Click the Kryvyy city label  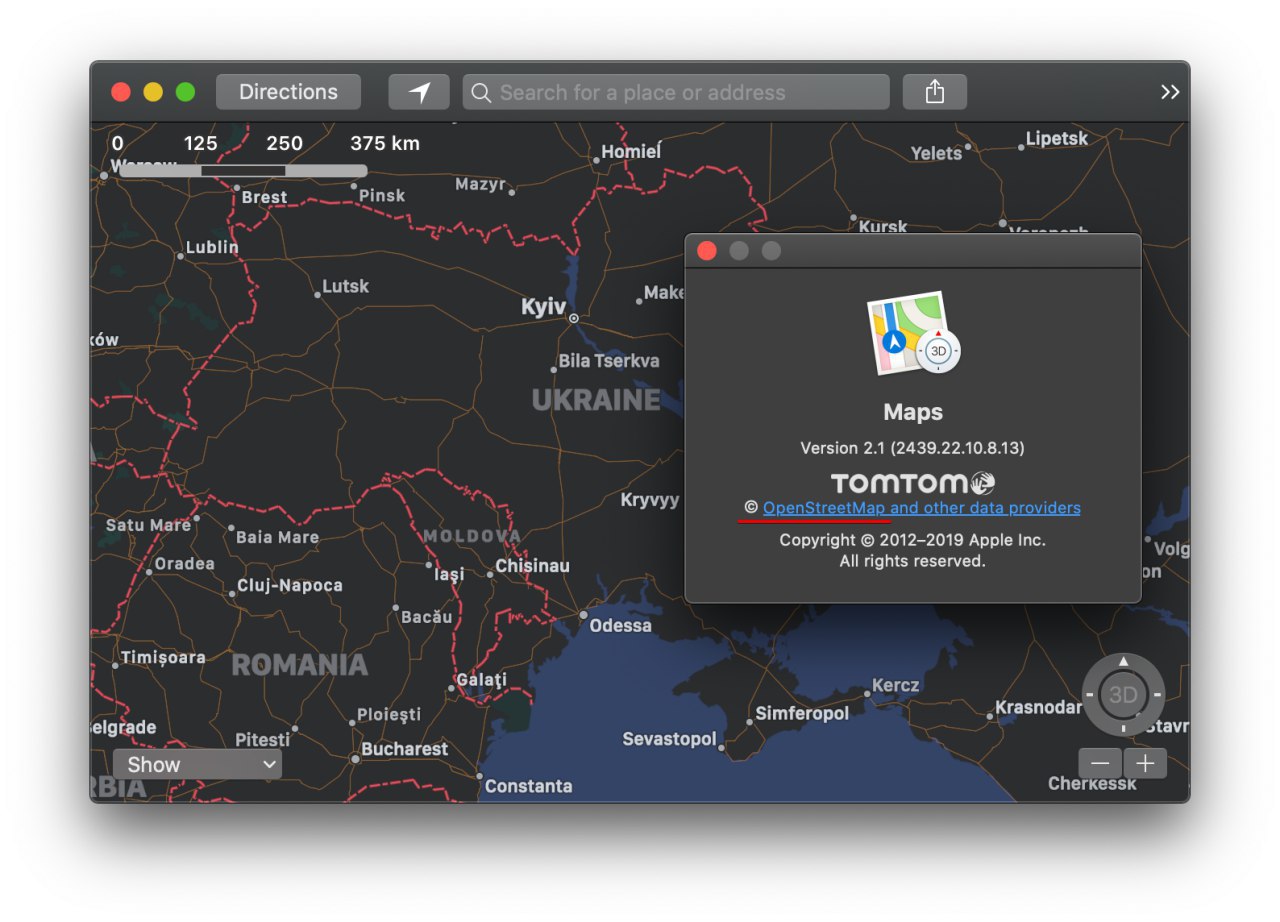point(650,500)
